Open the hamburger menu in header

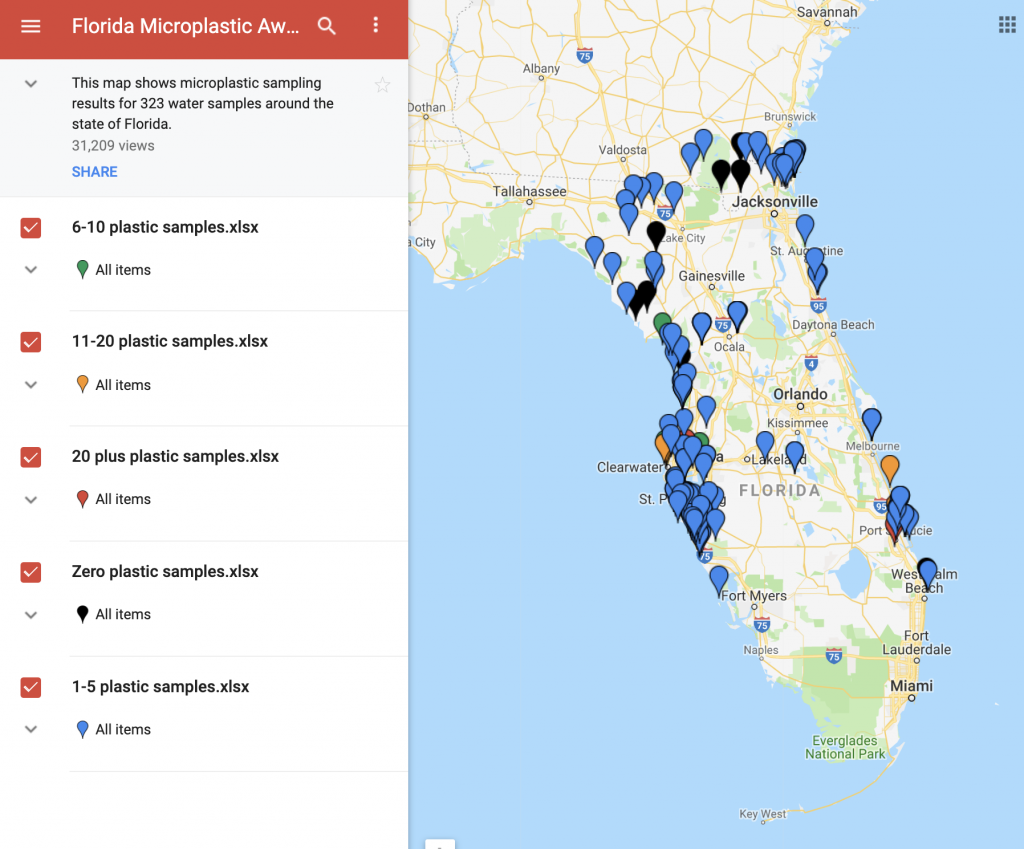(31, 26)
